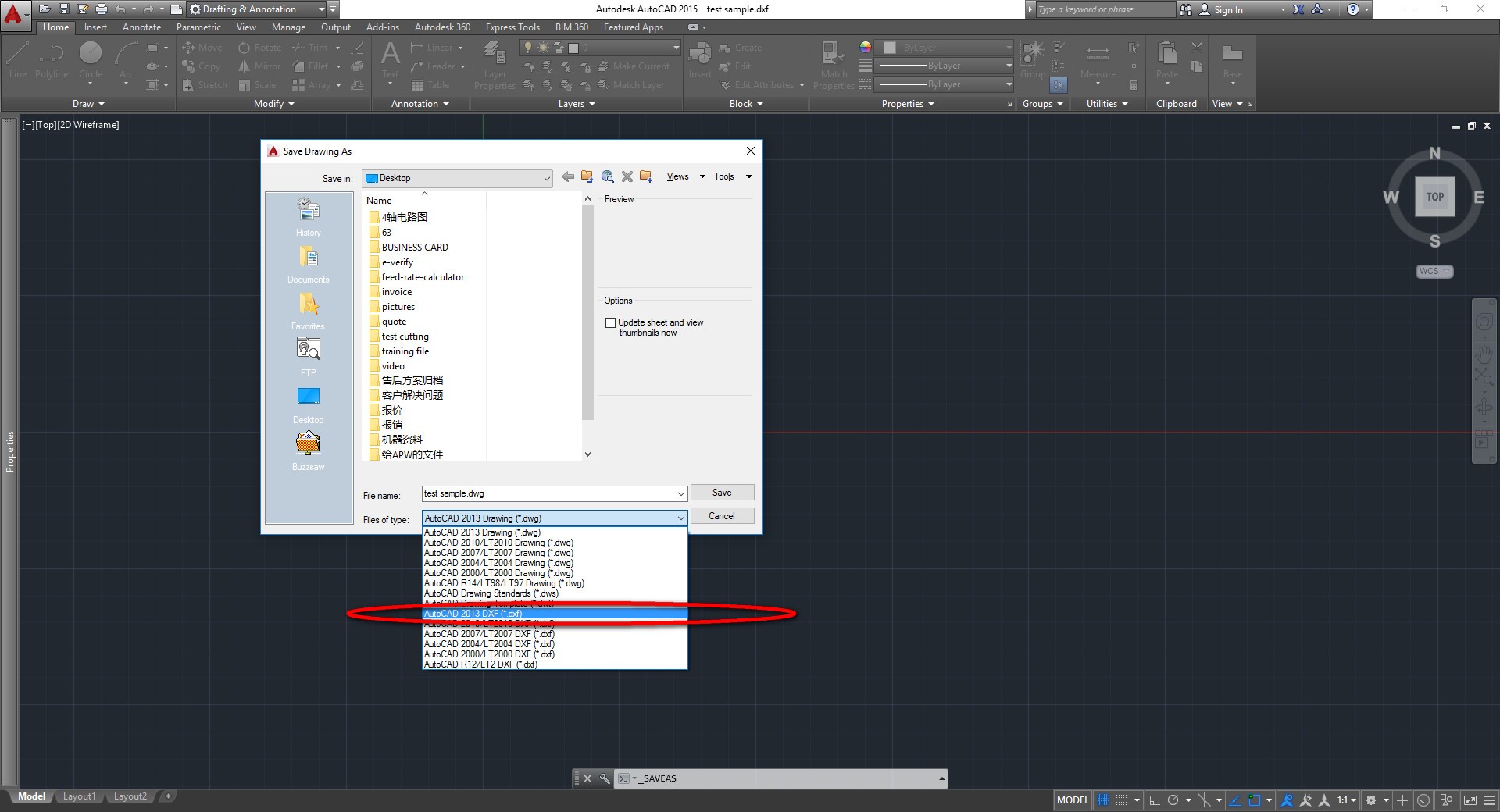This screenshot has width=1500, height=812.
Task: Open the ByLayer object color dropdown
Action: pos(945,48)
